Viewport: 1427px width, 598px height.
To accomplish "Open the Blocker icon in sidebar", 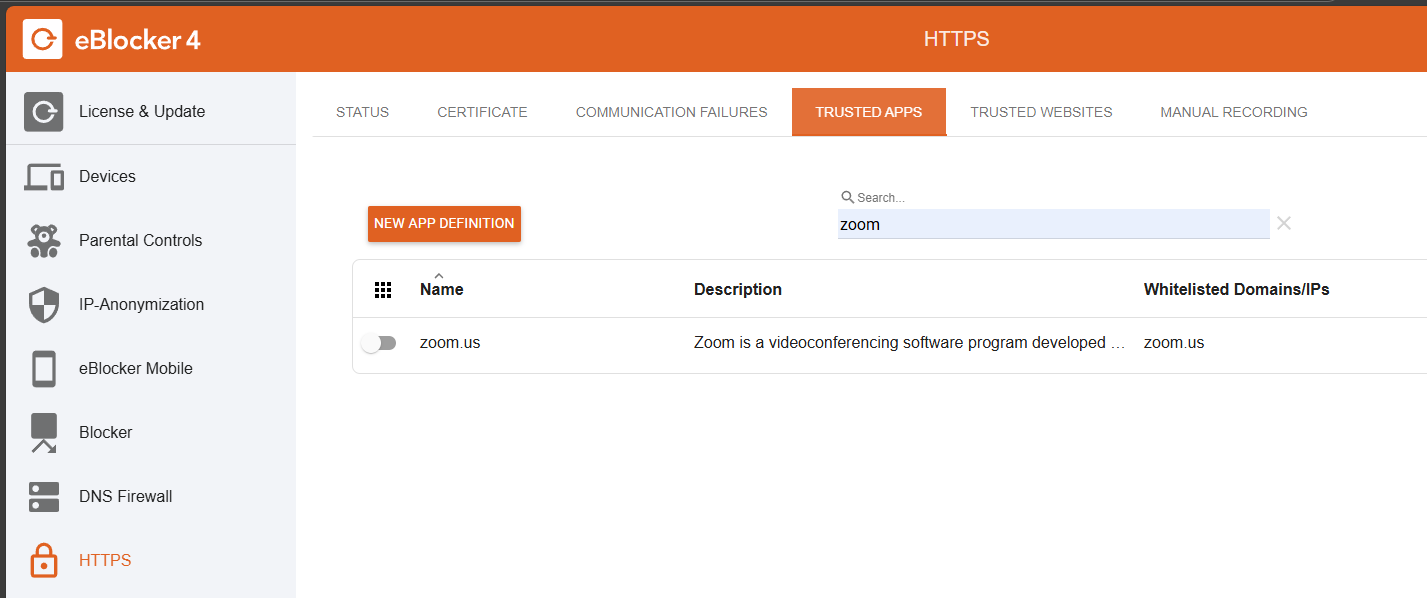I will tap(44, 433).
